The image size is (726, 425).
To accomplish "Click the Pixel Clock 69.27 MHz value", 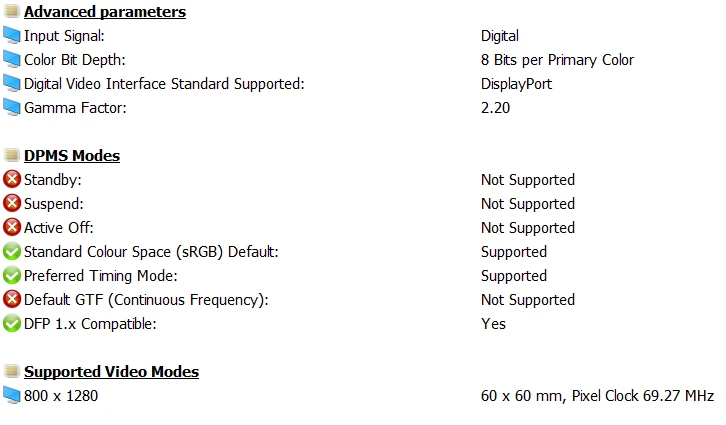I will tap(643, 396).
